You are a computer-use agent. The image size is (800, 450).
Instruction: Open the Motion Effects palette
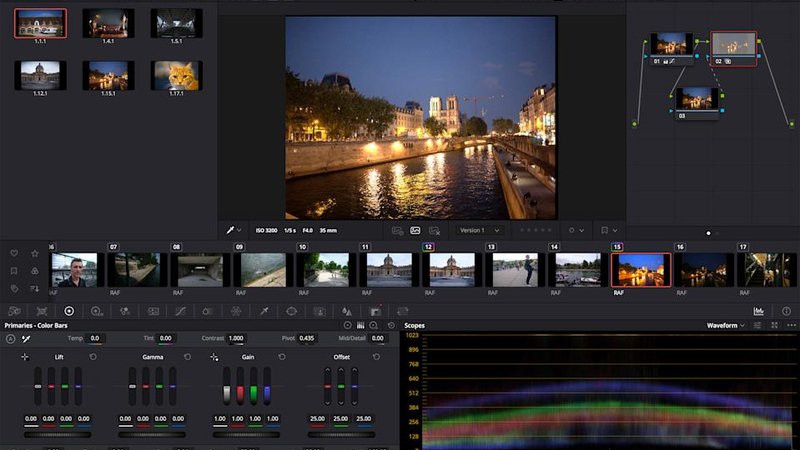click(153, 311)
